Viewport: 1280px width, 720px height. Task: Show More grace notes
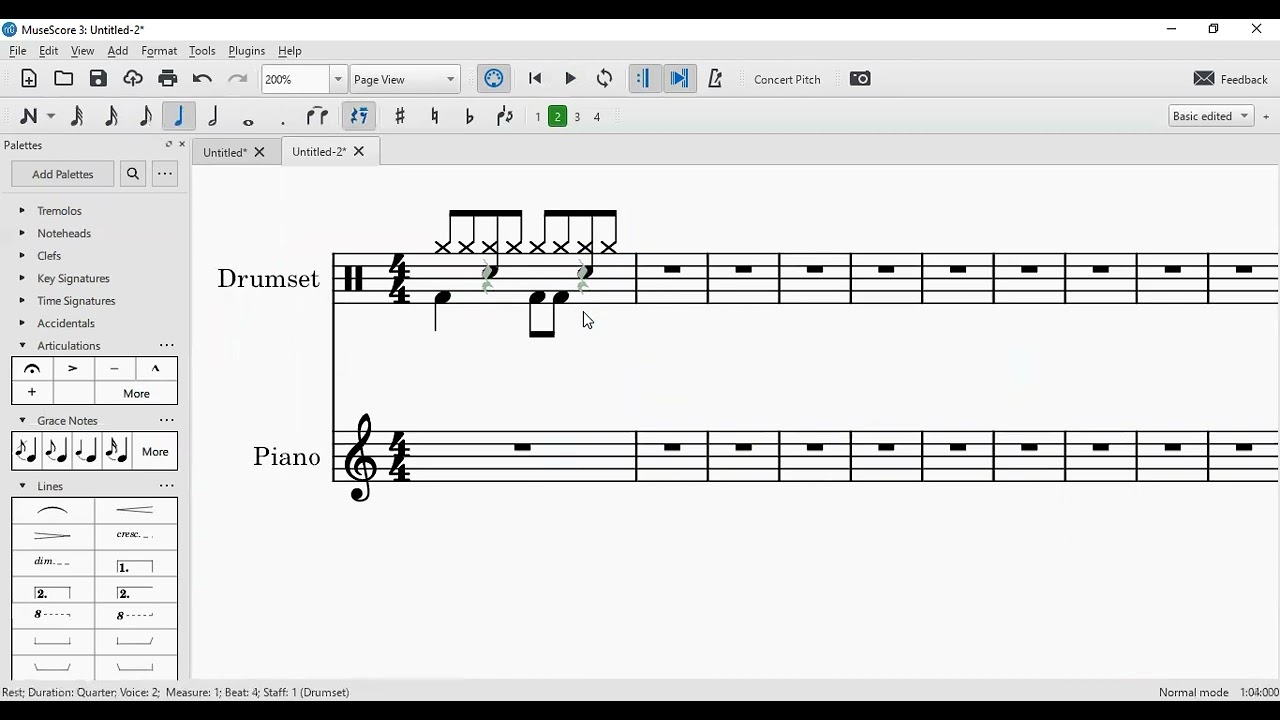pos(155,452)
